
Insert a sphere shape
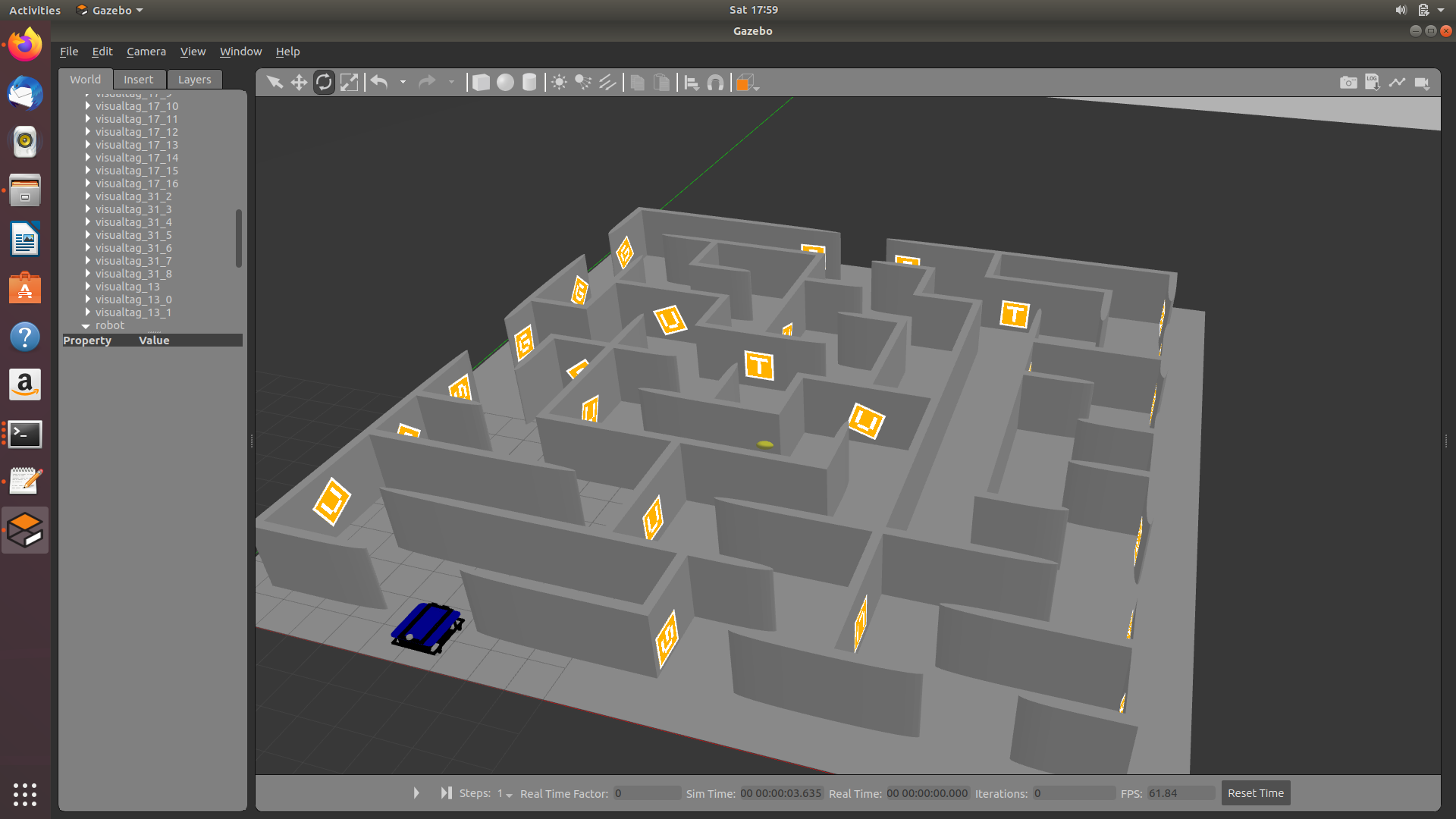coord(505,82)
